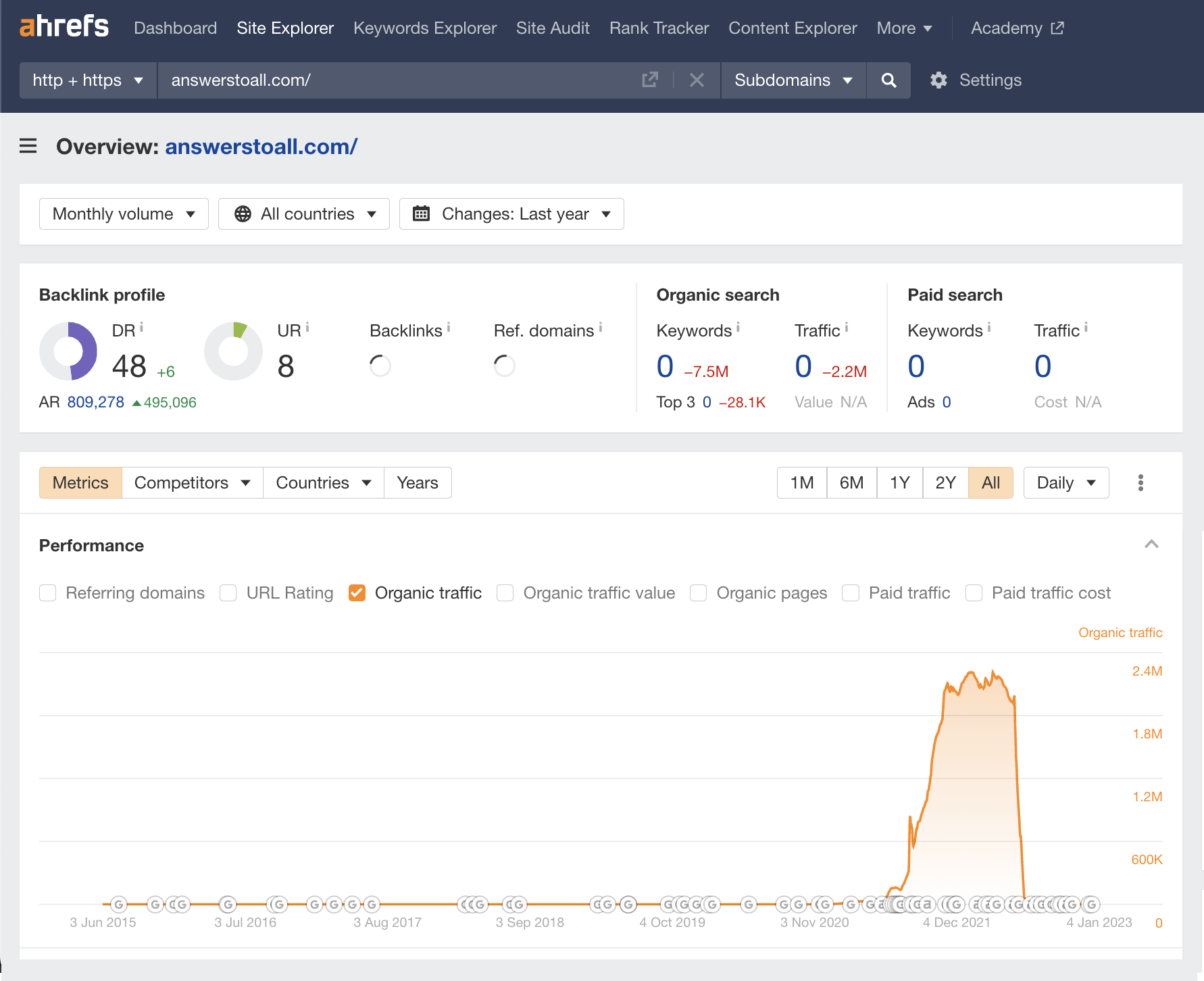Open the Monthly volume dropdown
Image resolution: width=1204 pixels, height=981 pixels.
point(124,213)
